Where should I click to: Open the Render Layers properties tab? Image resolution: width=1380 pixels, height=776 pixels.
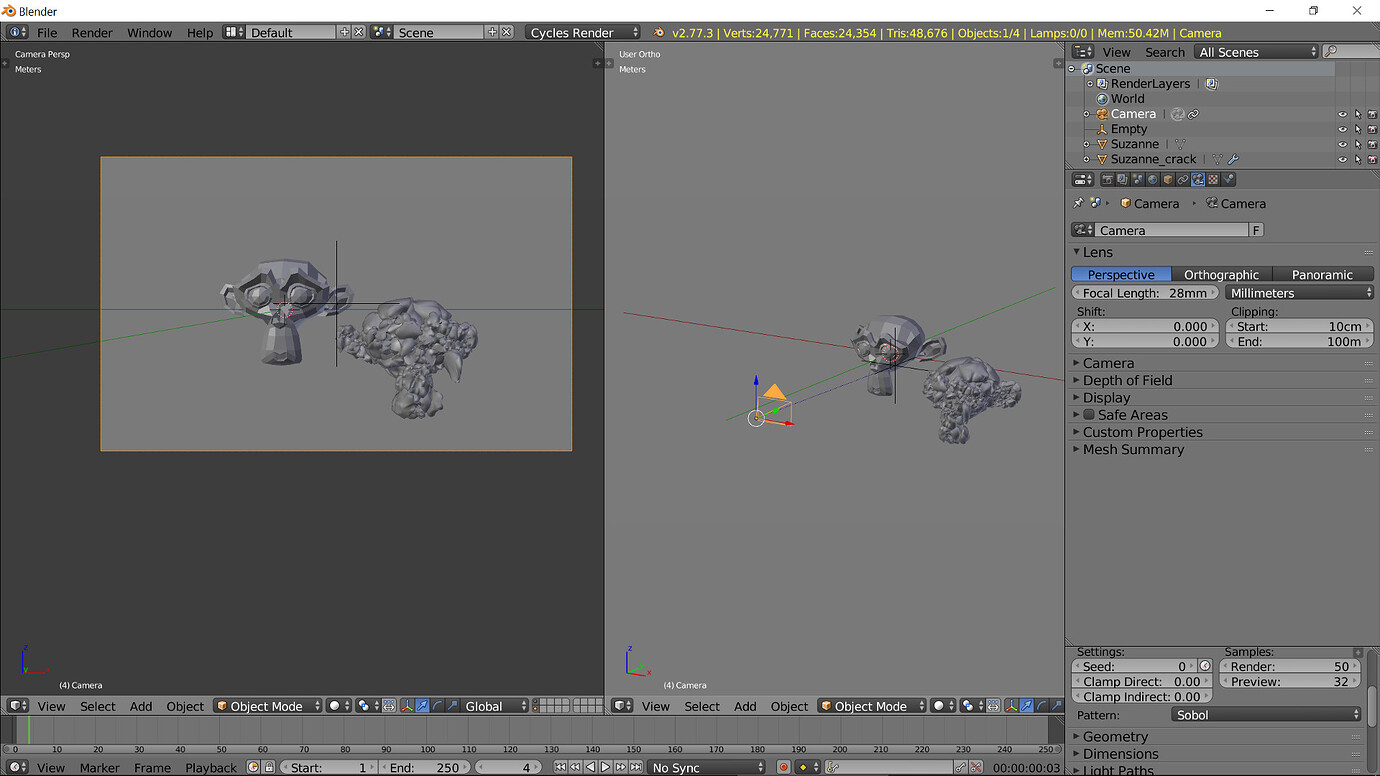(1123, 180)
